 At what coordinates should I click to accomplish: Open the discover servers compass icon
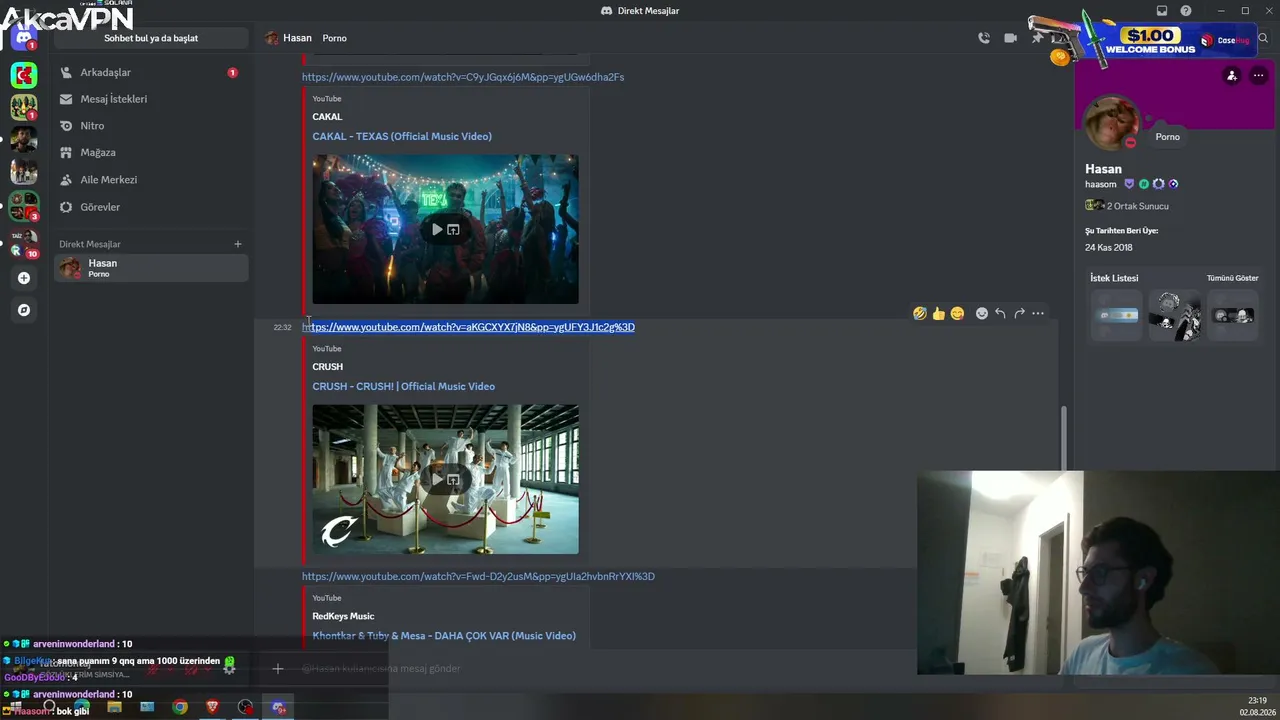(x=24, y=310)
